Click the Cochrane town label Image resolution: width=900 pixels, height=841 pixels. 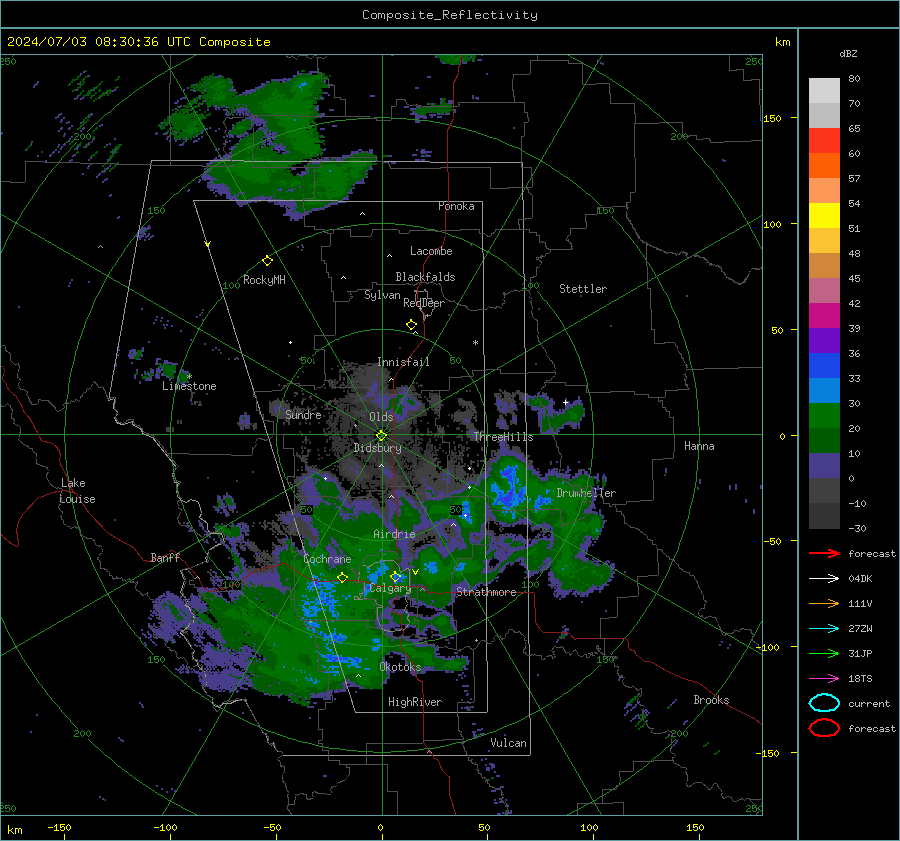[x=327, y=559]
